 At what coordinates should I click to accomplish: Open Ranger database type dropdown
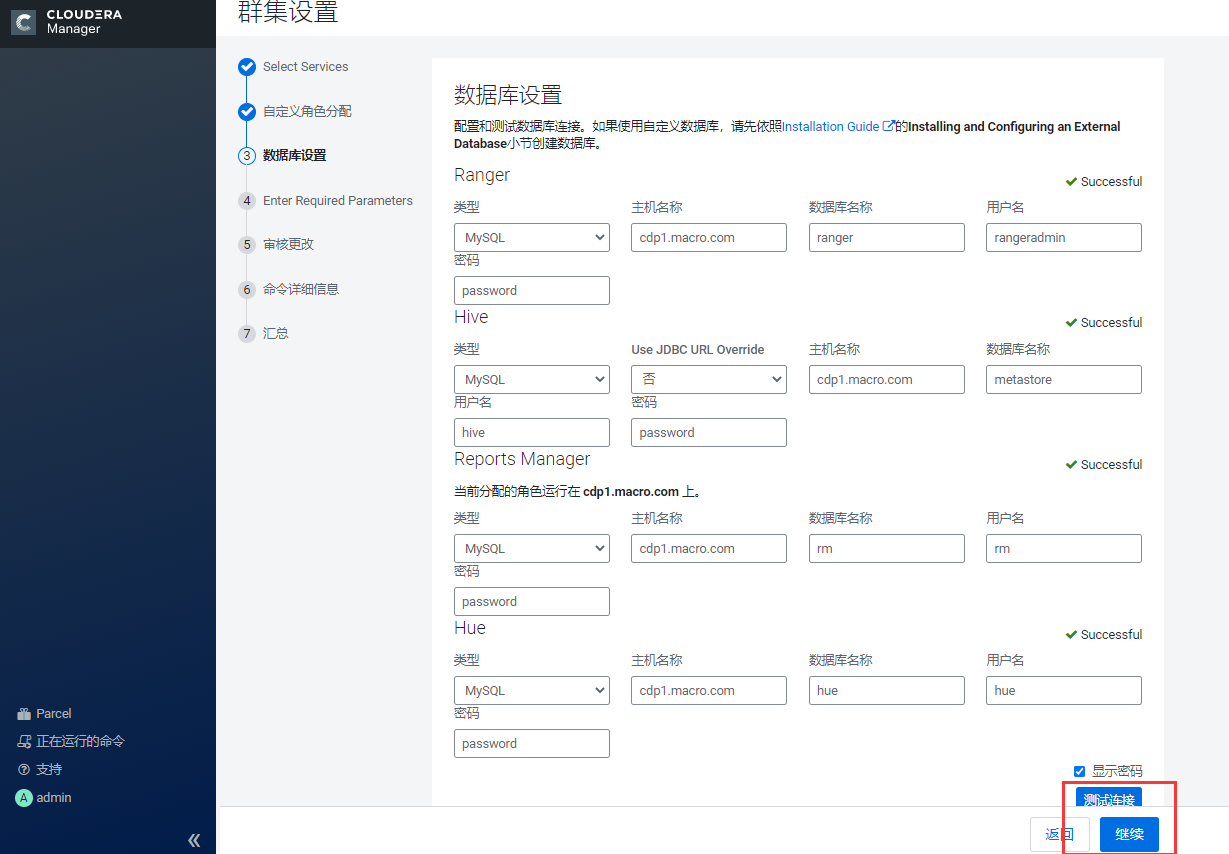(x=532, y=237)
